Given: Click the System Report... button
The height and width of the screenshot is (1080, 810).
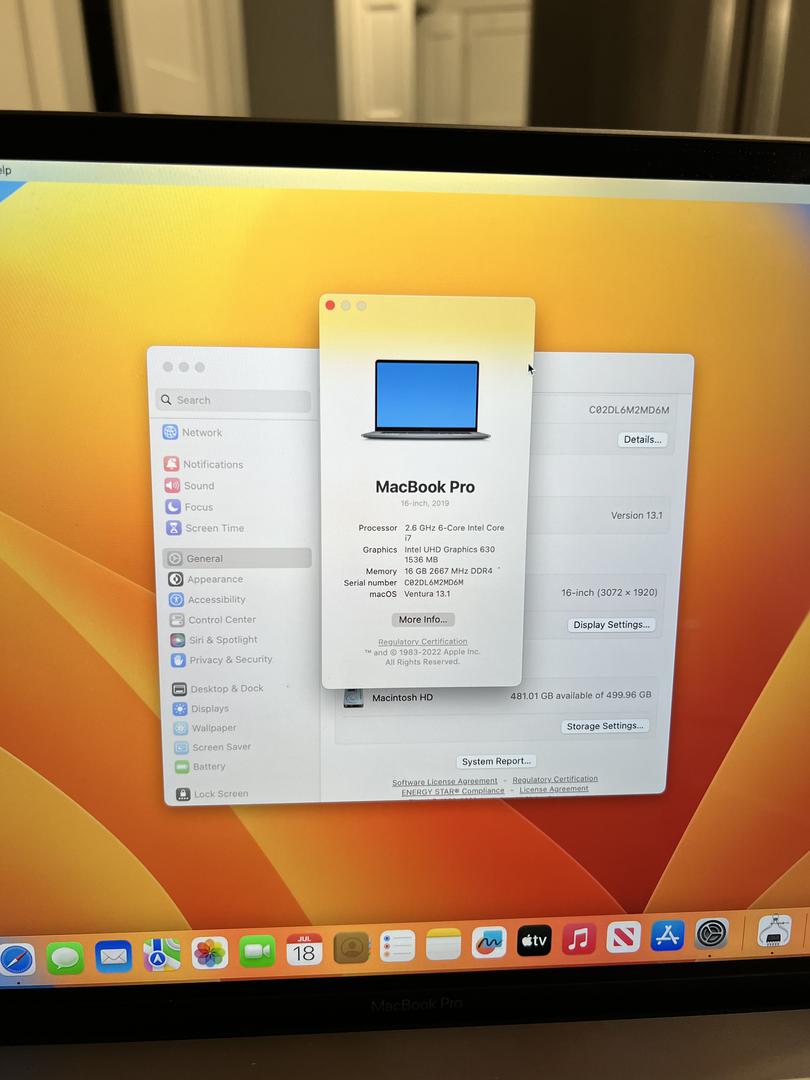Looking at the screenshot, I should pos(496,762).
